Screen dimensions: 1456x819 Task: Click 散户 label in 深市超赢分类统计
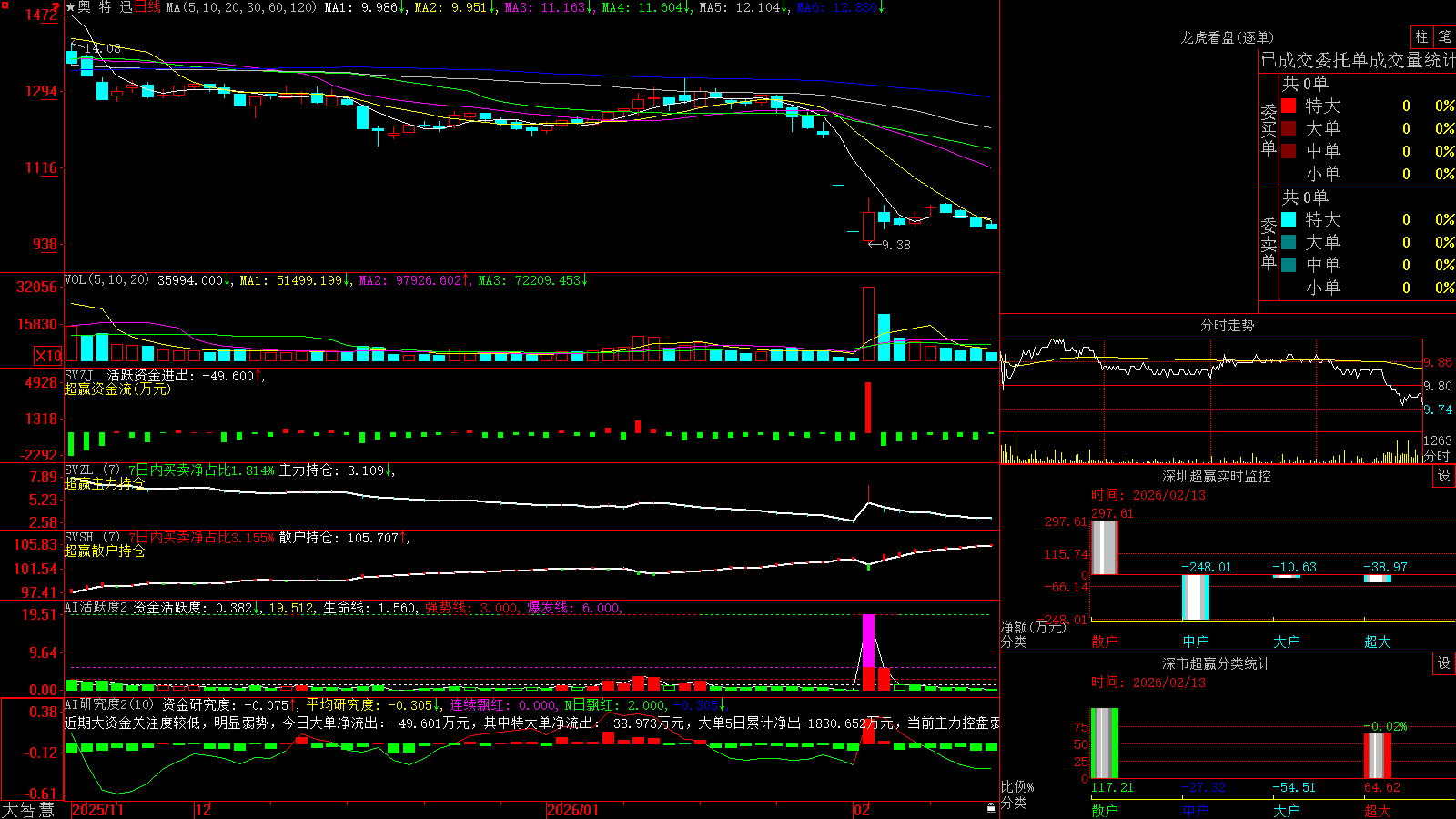tap(1105, 811)
